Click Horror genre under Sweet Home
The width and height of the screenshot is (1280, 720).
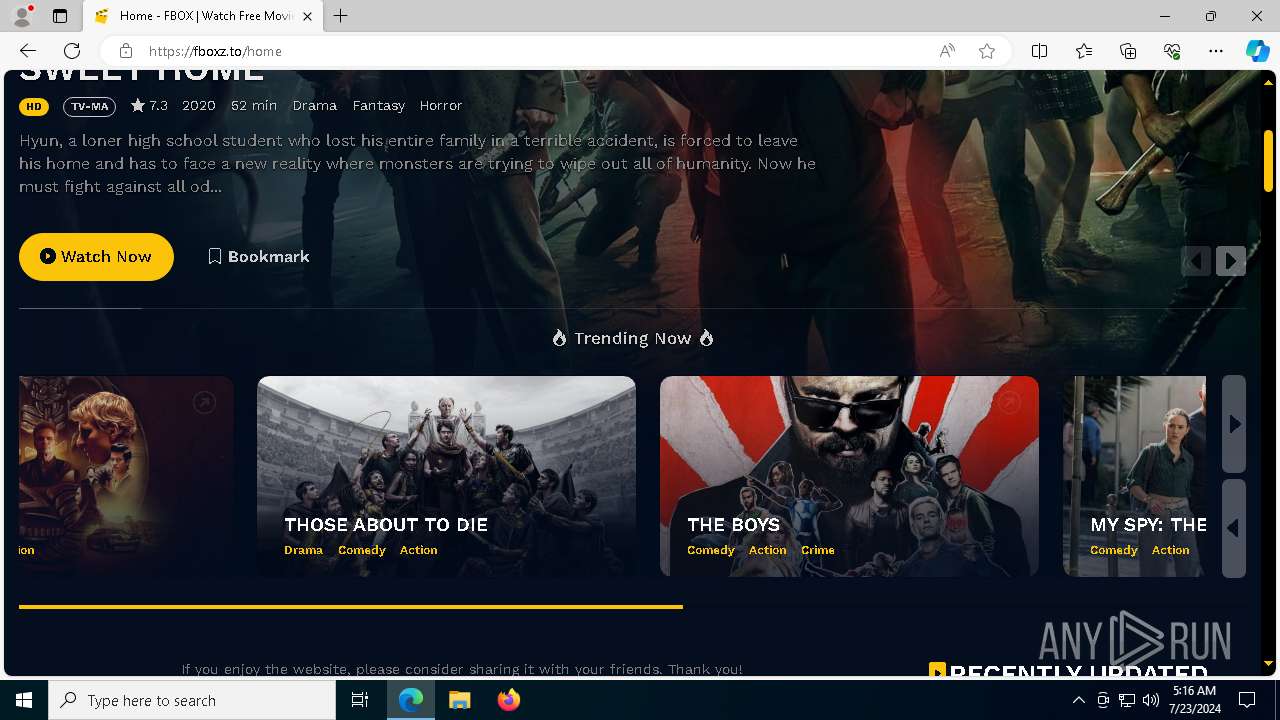click(x=441, y=106)
